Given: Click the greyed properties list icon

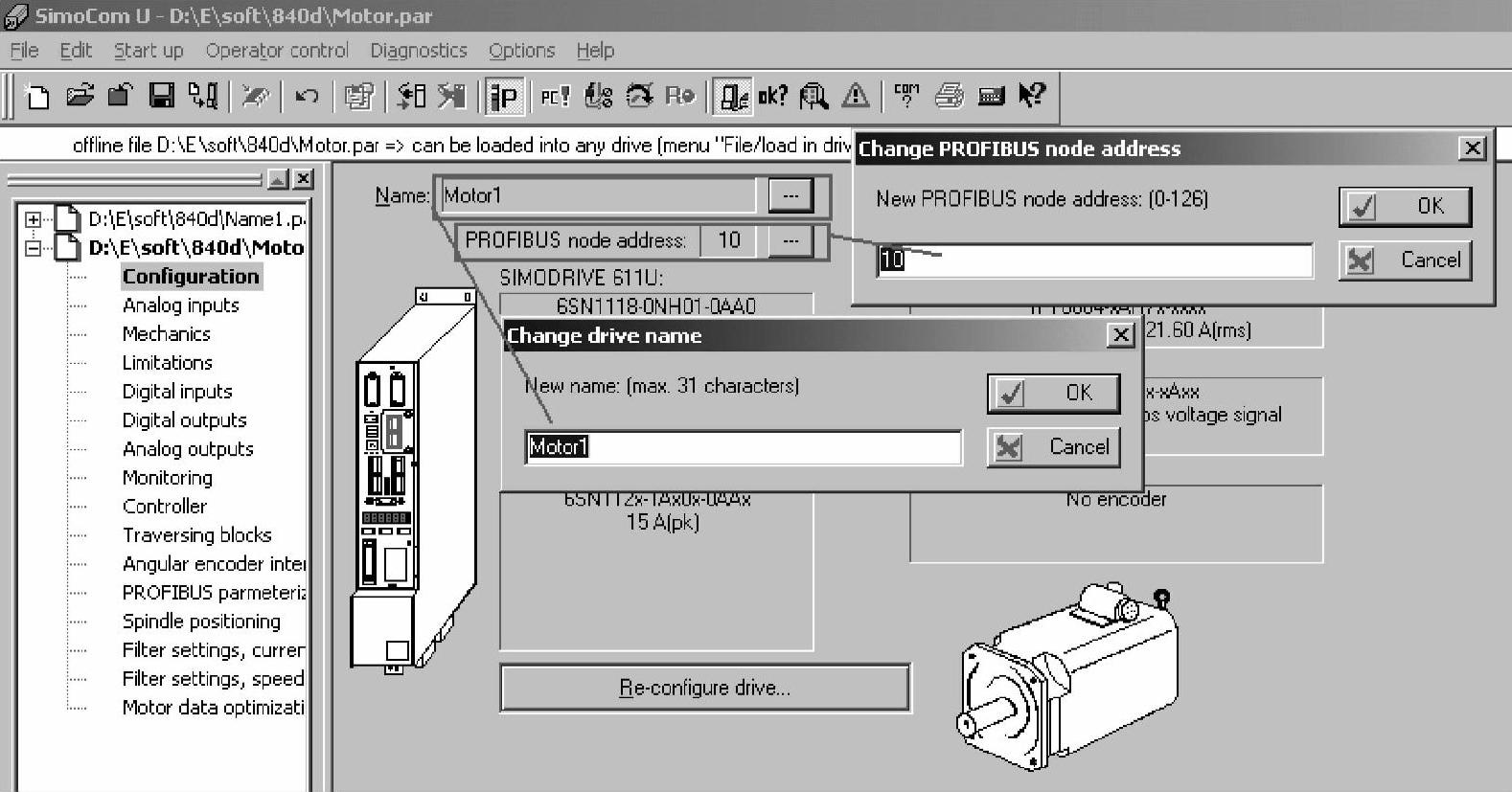Looking at the screenshot, I should tap(358, 96).
